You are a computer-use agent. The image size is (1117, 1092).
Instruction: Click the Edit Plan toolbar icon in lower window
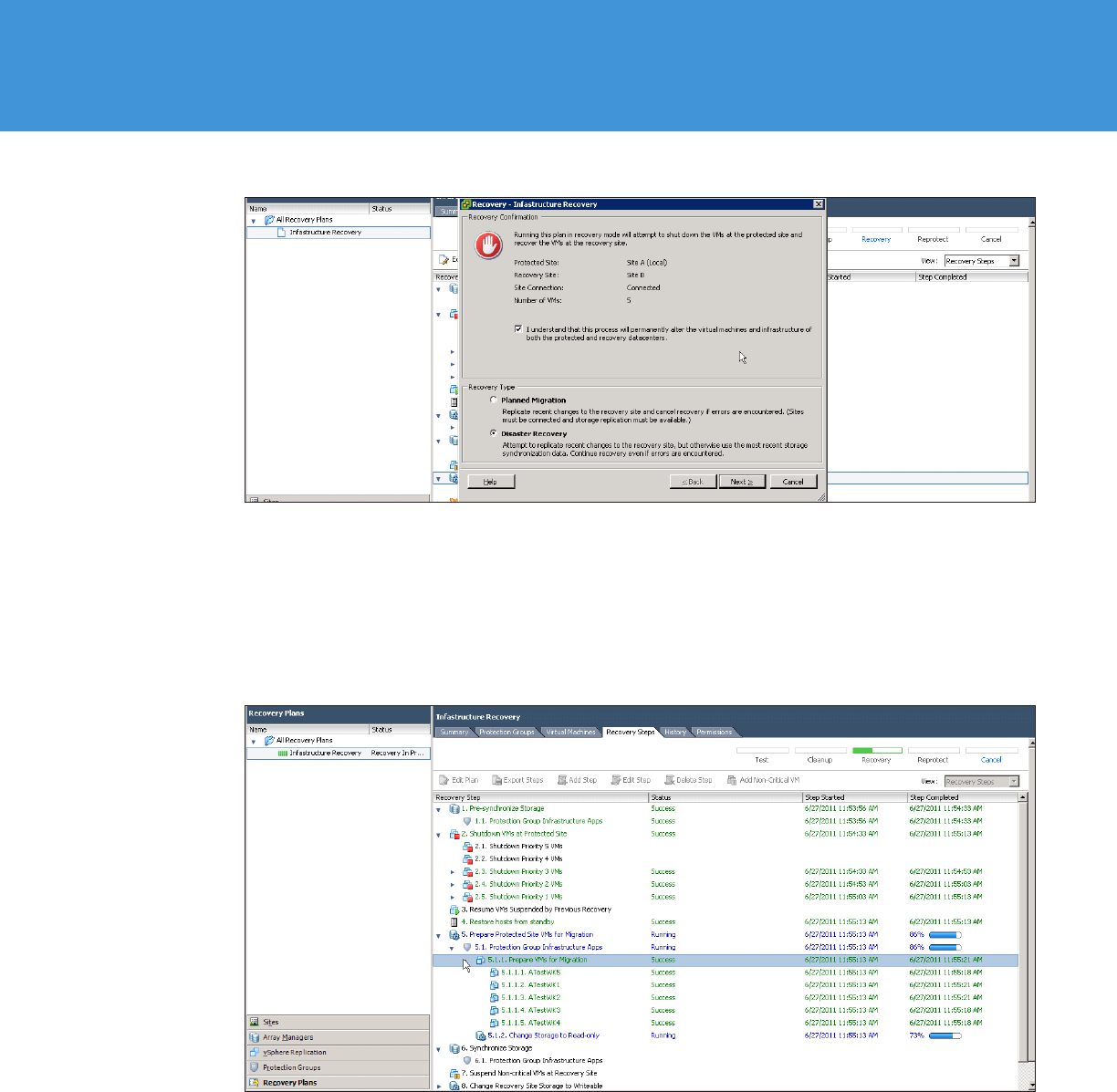pyautogui.click(x=444, y=780)
